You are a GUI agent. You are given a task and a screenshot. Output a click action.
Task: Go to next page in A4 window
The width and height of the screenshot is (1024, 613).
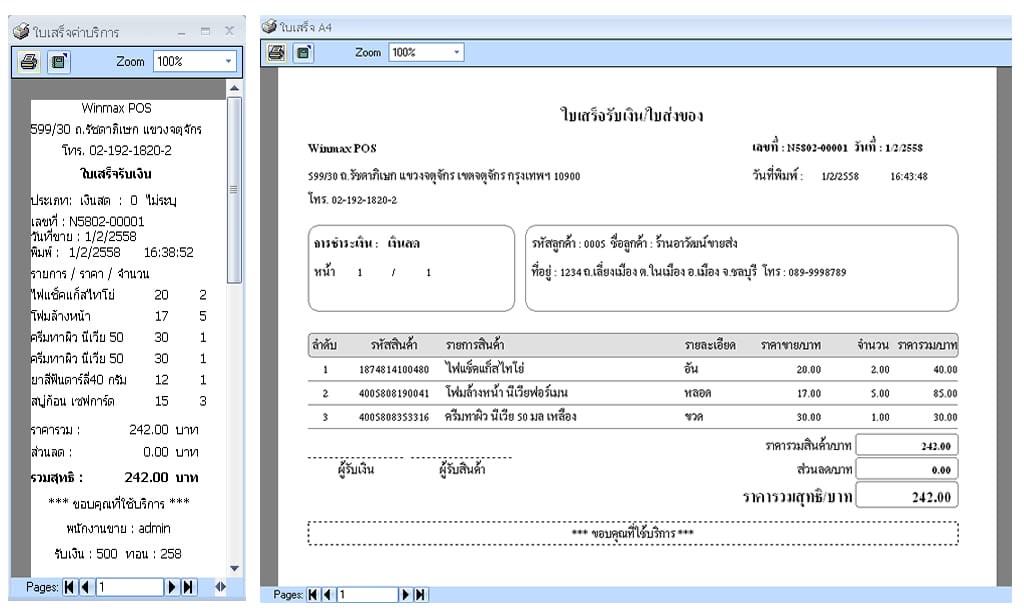(406, 595)
